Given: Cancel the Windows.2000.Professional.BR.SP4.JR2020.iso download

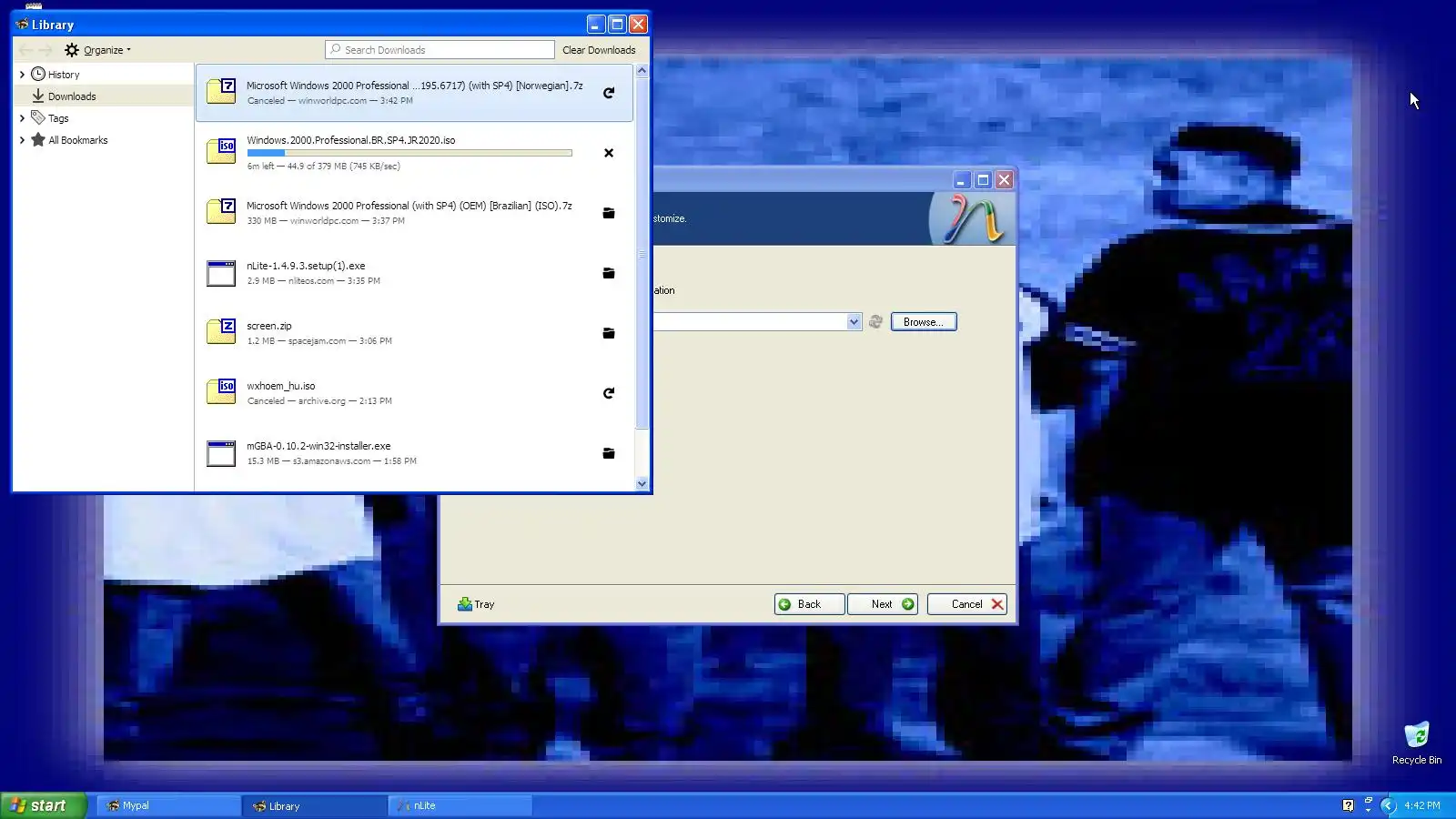Looking at the screenshot, I should 609,153.
